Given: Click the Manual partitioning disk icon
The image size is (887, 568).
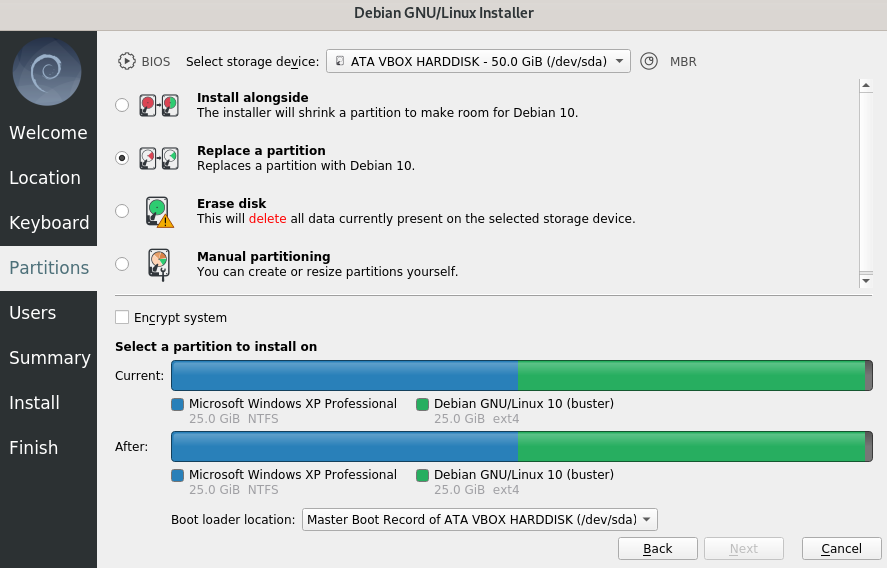Looking at the screenshot, I should tap(160, 265).
